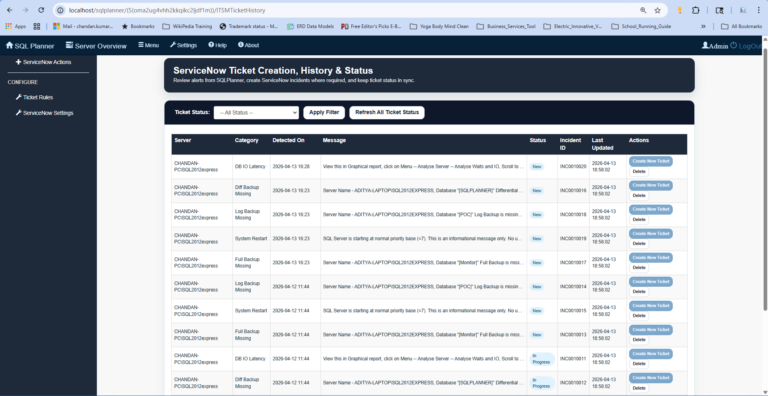Open the Trademark status bookmark

(249, 26)
